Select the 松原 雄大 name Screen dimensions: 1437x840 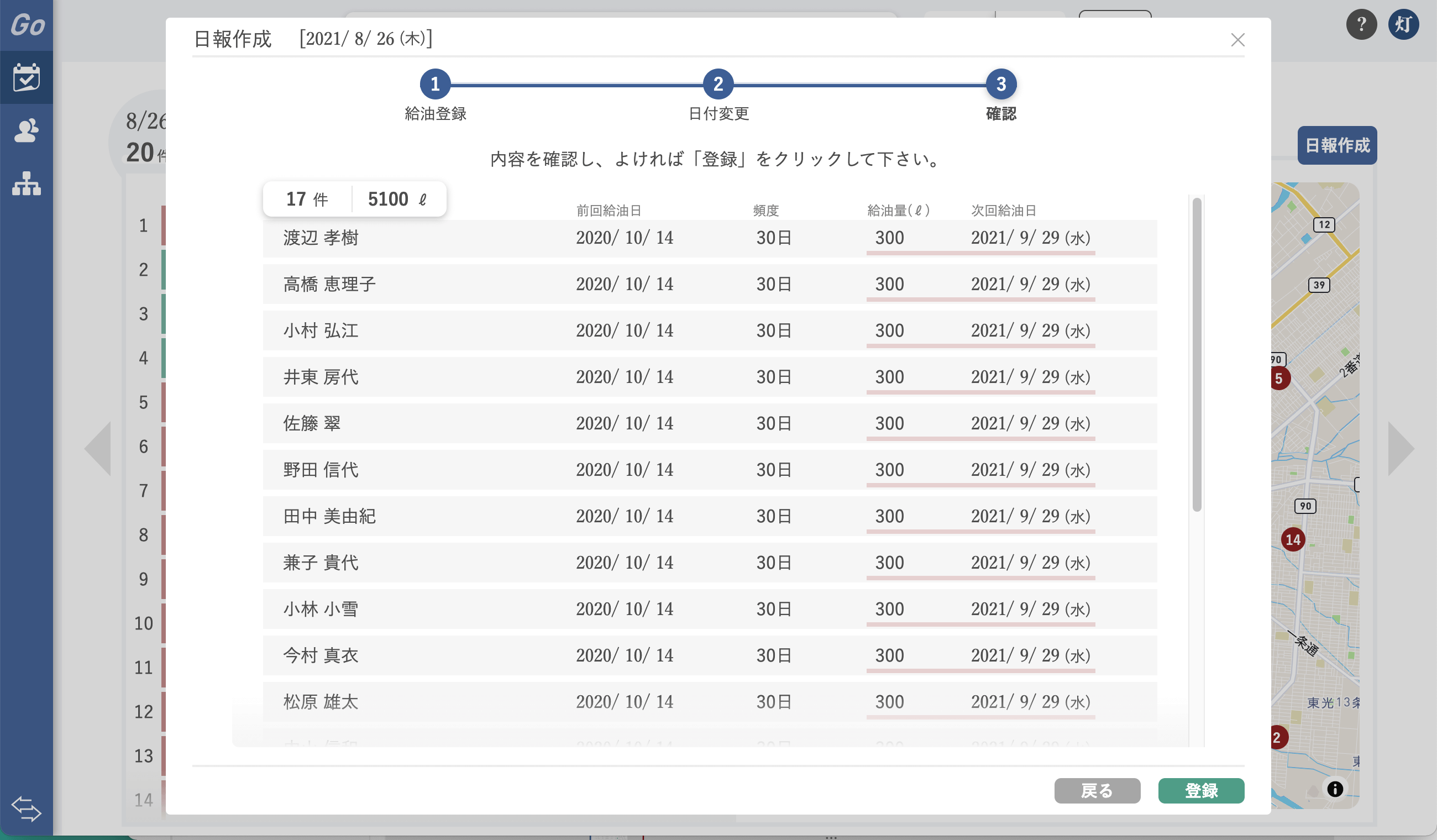pyautogui.click(x=321, y=702)
